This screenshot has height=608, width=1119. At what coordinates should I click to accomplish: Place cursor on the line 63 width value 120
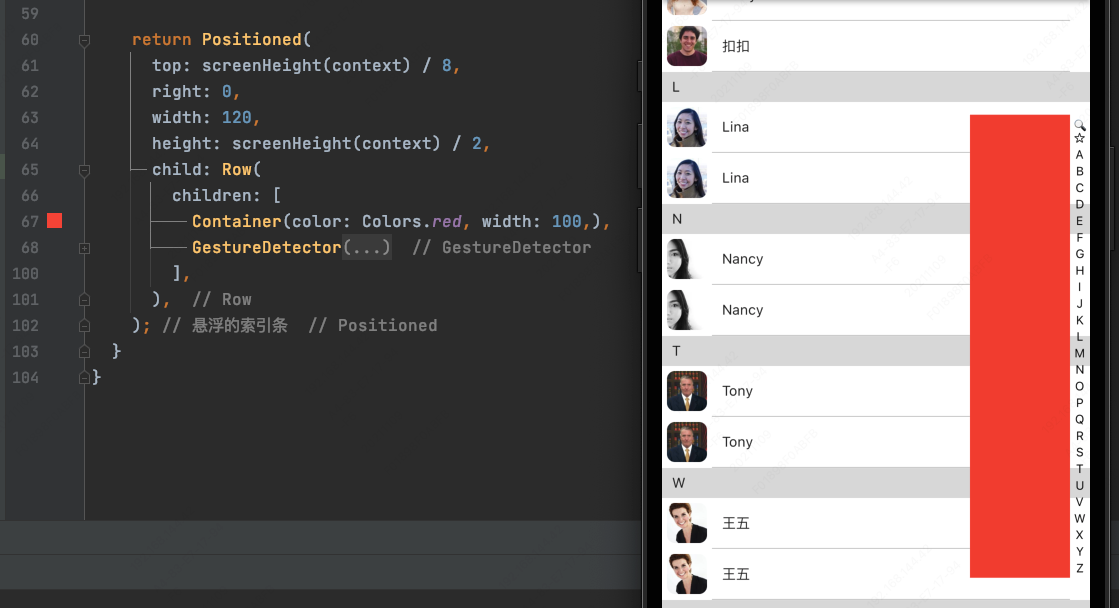coord(236,117)
